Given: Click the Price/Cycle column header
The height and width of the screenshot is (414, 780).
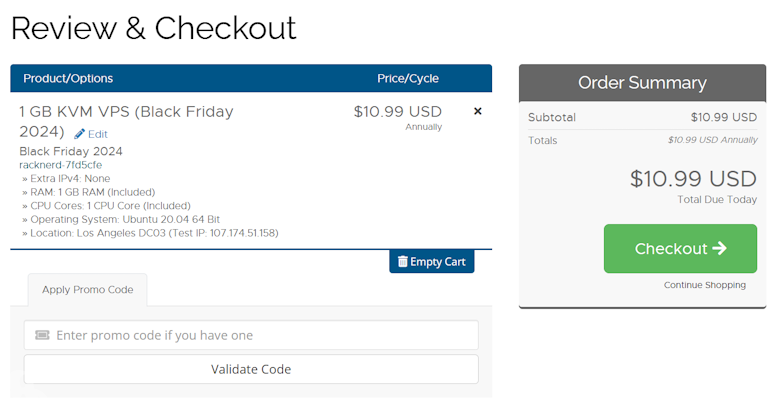Looking at the screenshot, I should 408,78.
